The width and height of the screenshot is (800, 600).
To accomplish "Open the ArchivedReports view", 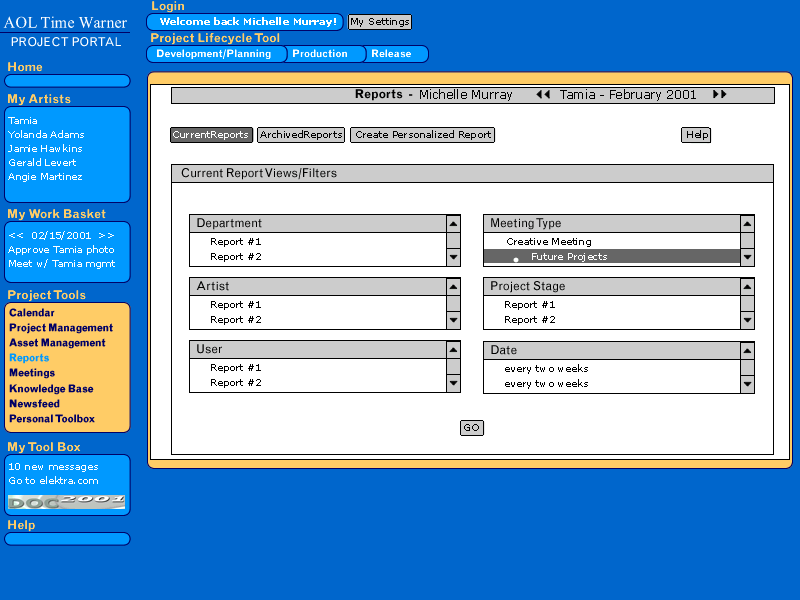I will [301, 135].
